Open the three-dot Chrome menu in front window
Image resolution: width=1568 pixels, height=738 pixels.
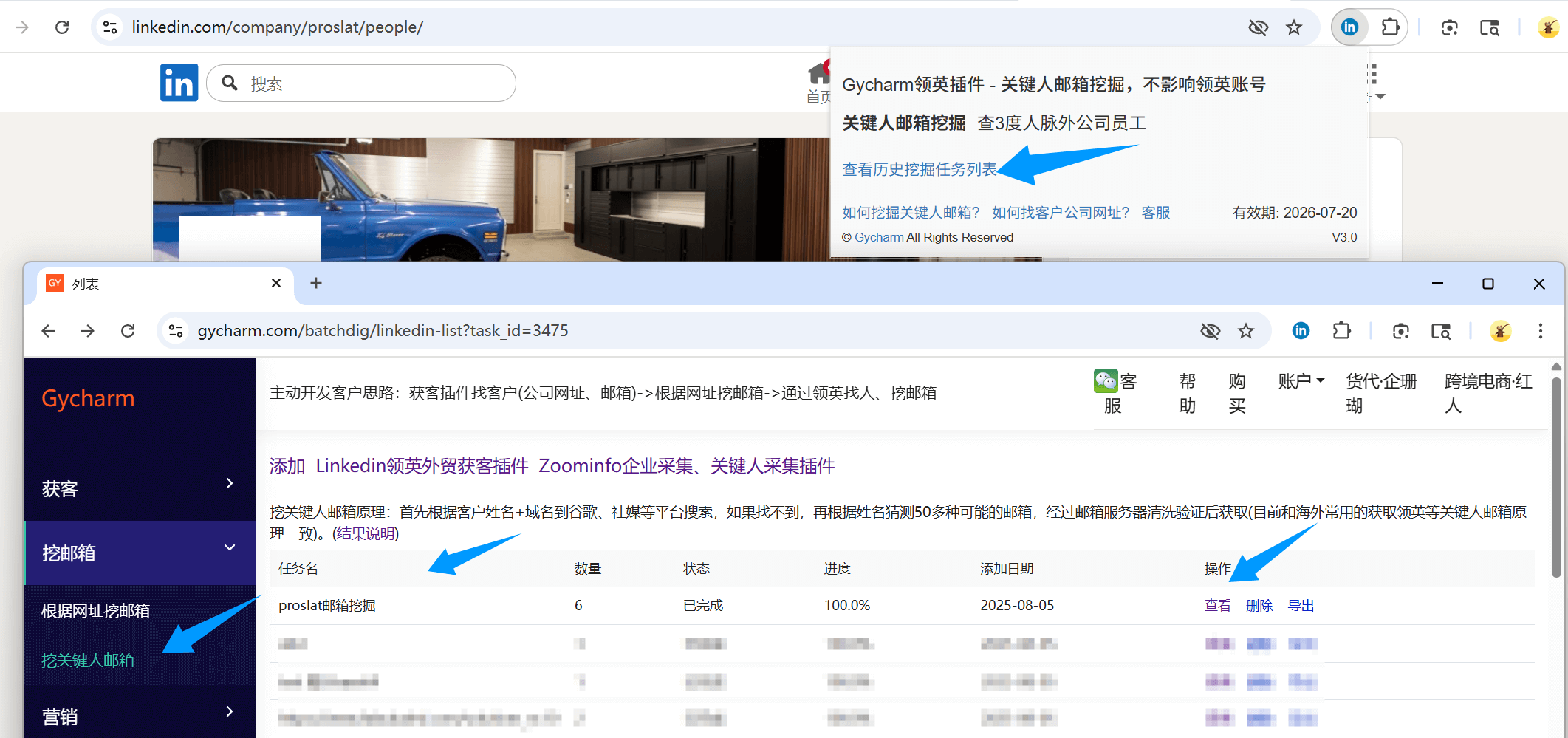coord(1540,331)
